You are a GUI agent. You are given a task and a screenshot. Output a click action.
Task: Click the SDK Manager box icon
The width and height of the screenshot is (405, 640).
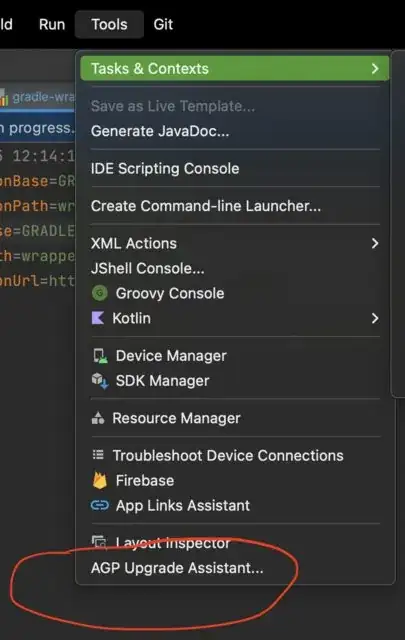pyautogui.click(x=100, y=380)
